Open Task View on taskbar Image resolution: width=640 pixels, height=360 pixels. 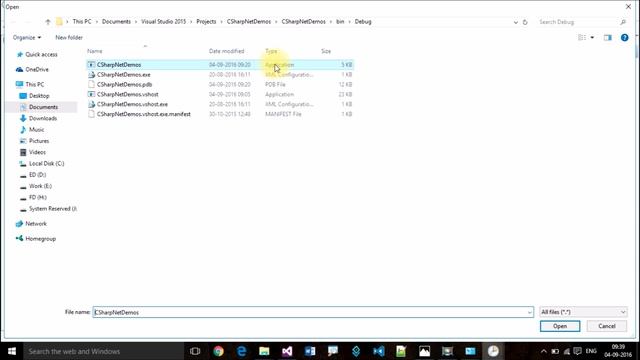[195, 351]
